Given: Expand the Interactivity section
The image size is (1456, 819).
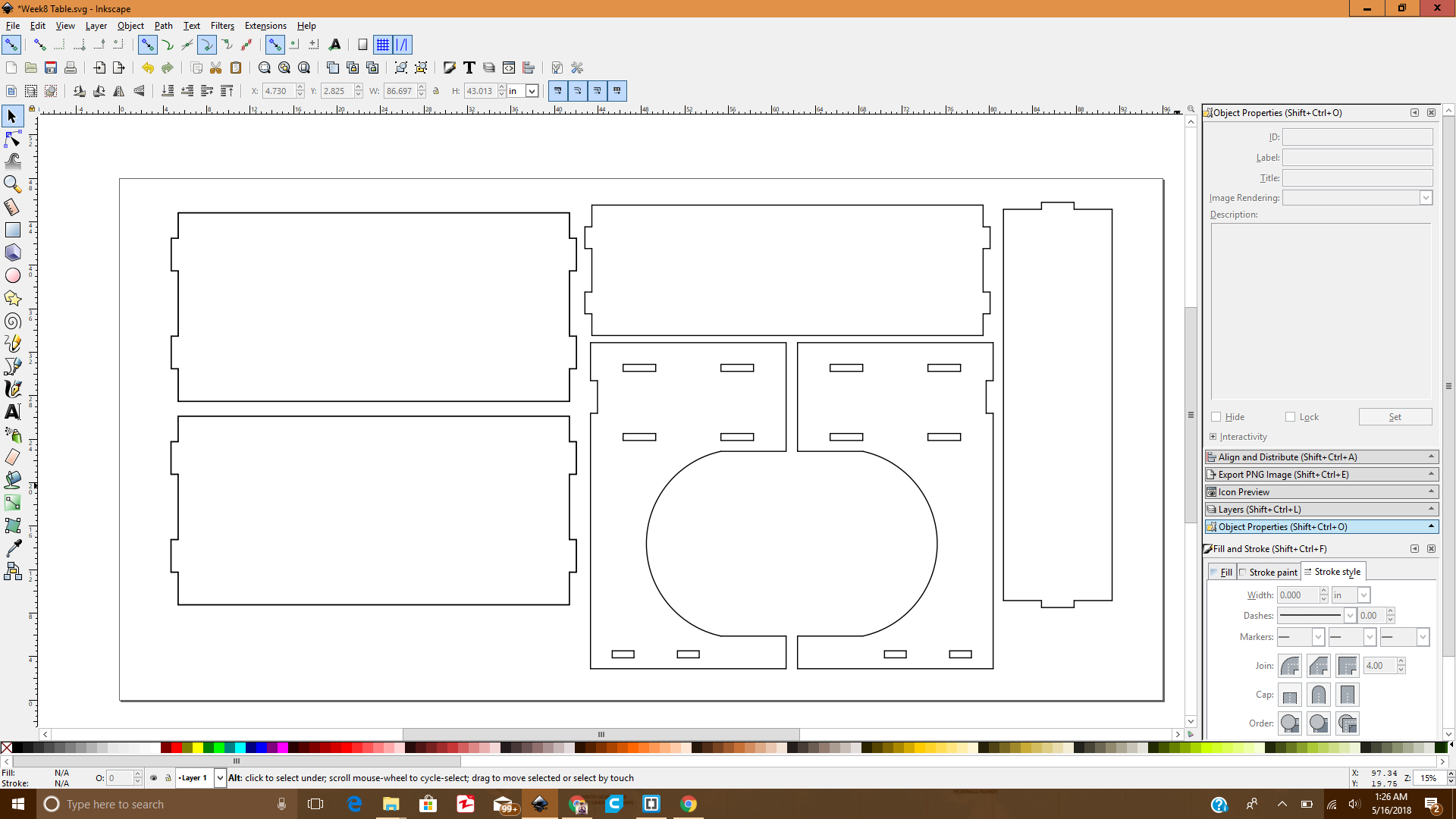Looking at the screenshot, I should click(x=1213, y=437).
